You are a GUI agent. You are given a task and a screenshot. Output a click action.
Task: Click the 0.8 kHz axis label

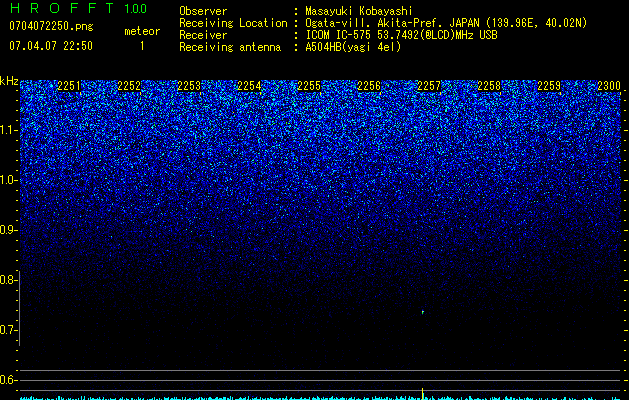point(8,280)
